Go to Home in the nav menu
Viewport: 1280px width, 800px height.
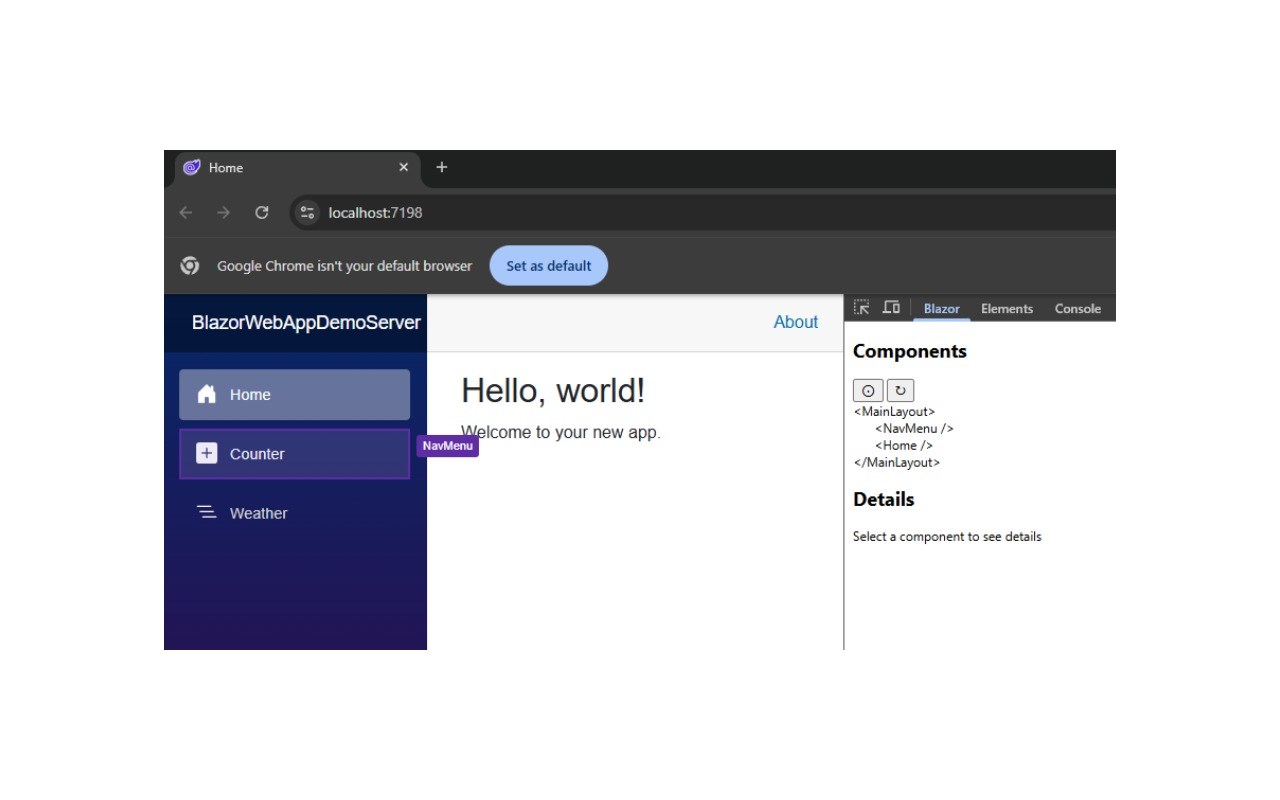[x=294, y=395]
